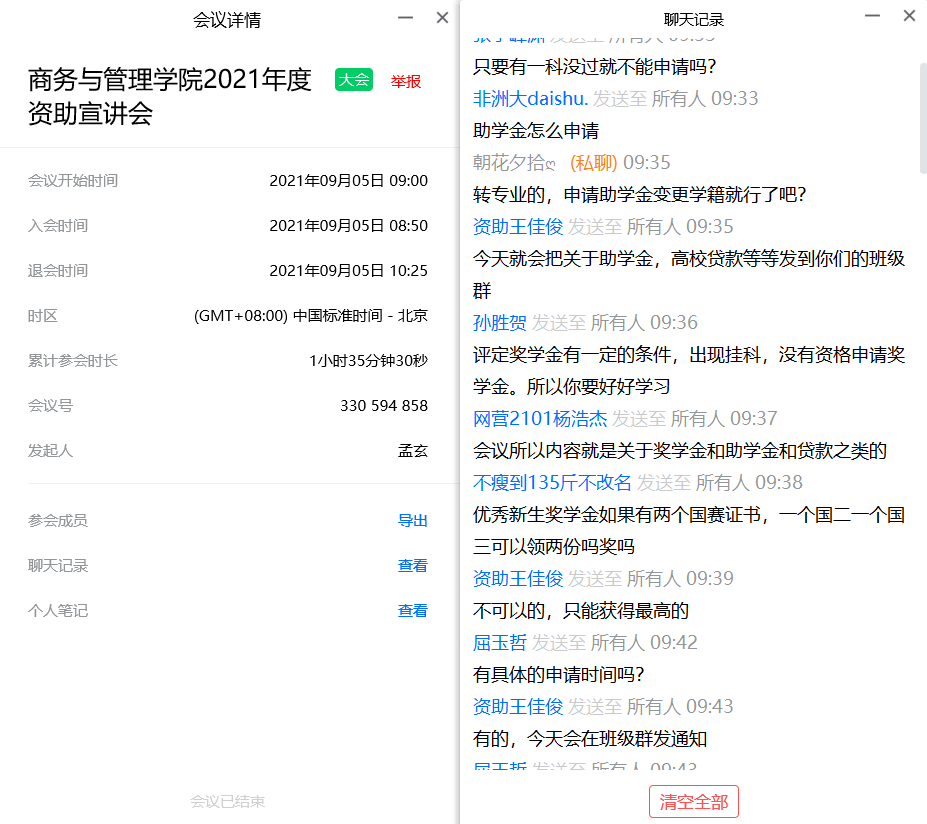Close the 会议详情 window
This screenshot has height=824, width=927.
[442, 17]
